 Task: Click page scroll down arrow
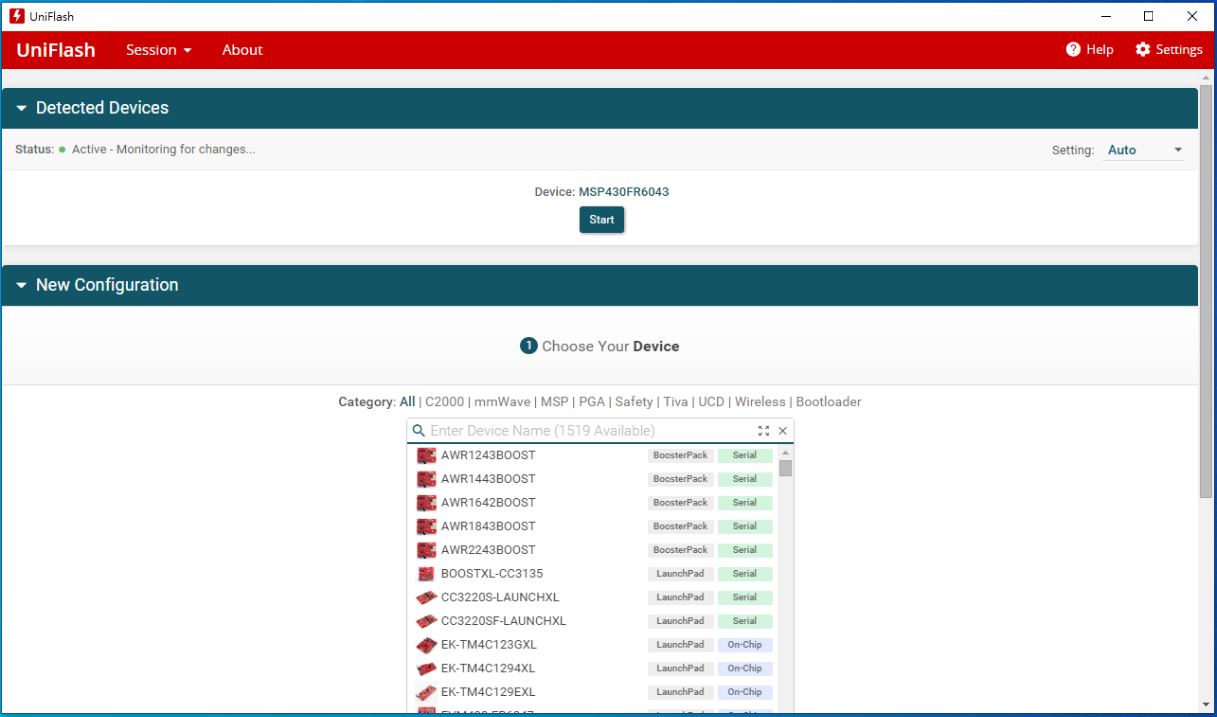(1207, 705)
